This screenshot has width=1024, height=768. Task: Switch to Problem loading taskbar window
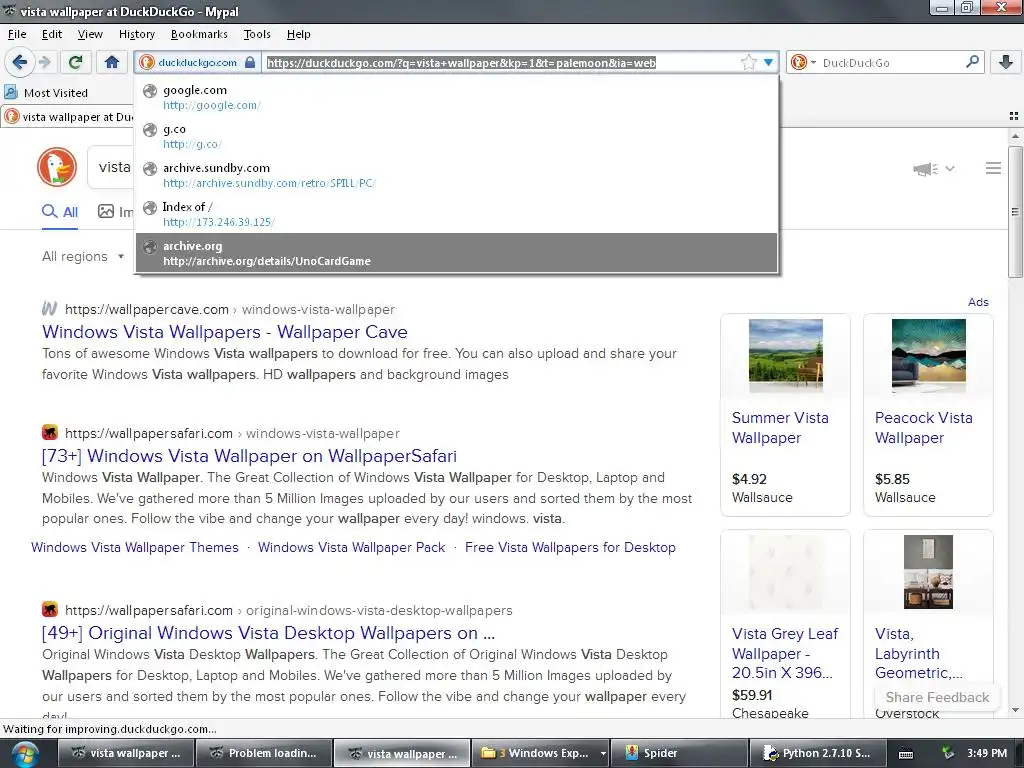[263, 753]
